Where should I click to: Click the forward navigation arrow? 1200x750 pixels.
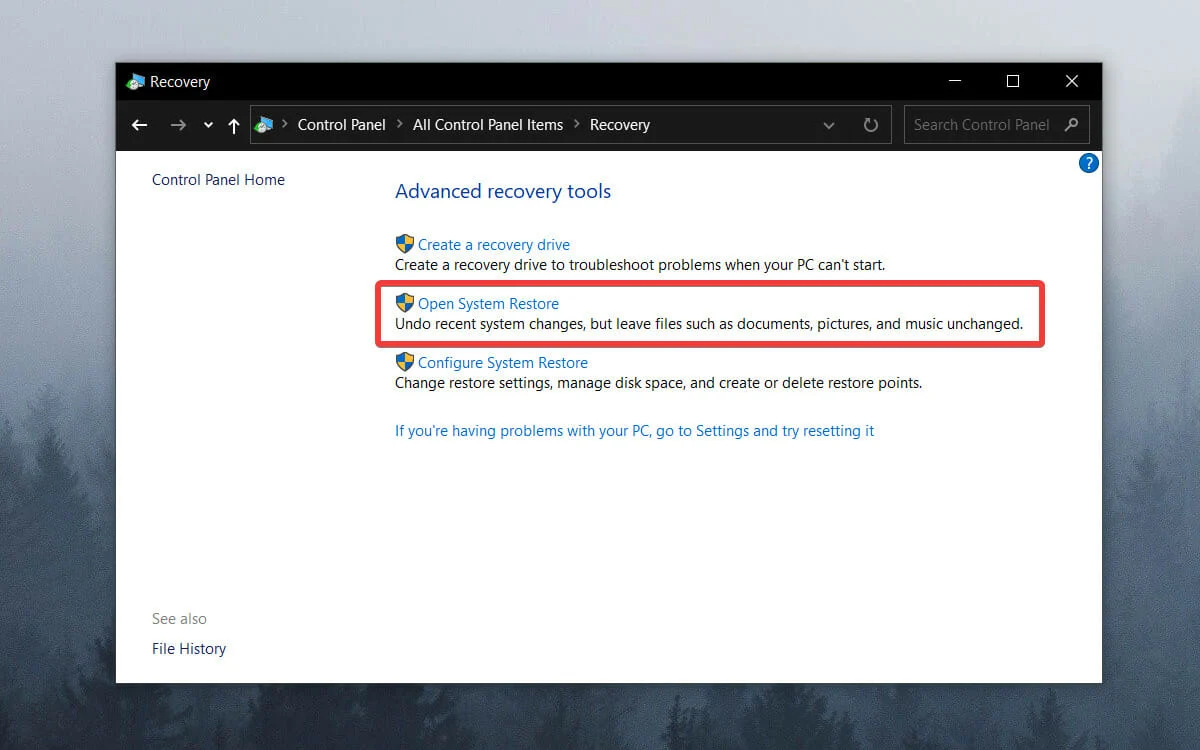178,125
